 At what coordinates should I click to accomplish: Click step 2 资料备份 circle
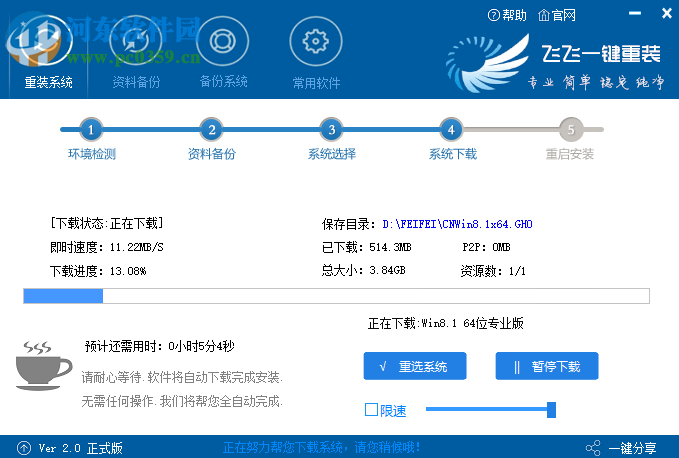211,129
